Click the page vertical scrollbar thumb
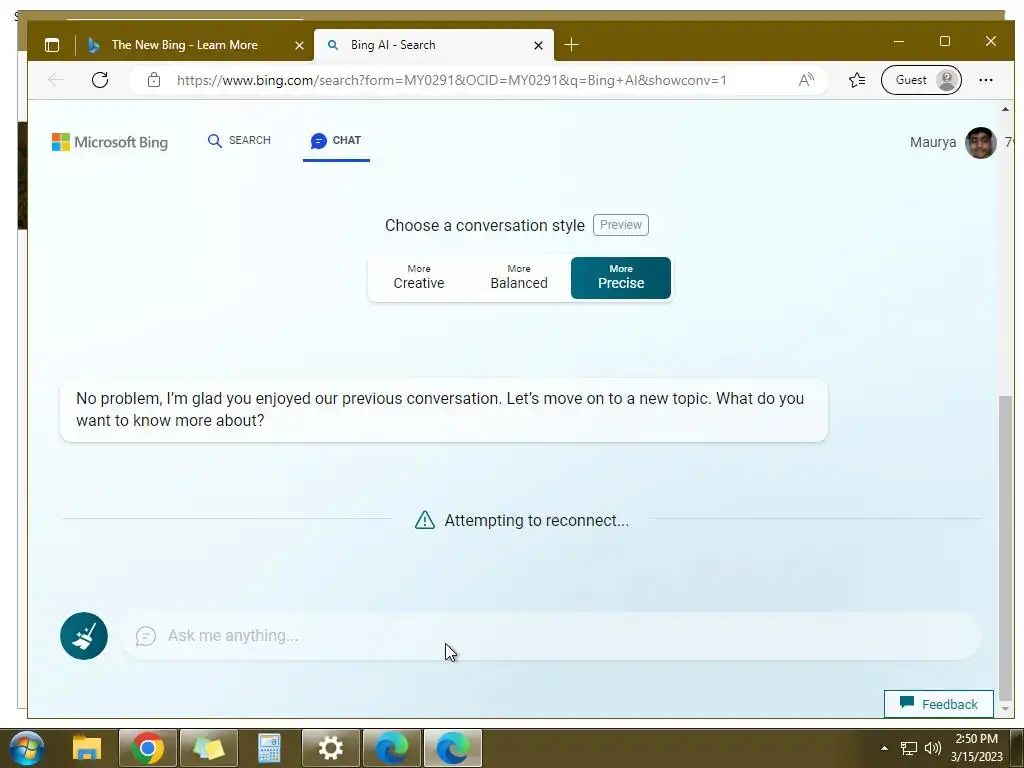 [x=1005, y=547]
